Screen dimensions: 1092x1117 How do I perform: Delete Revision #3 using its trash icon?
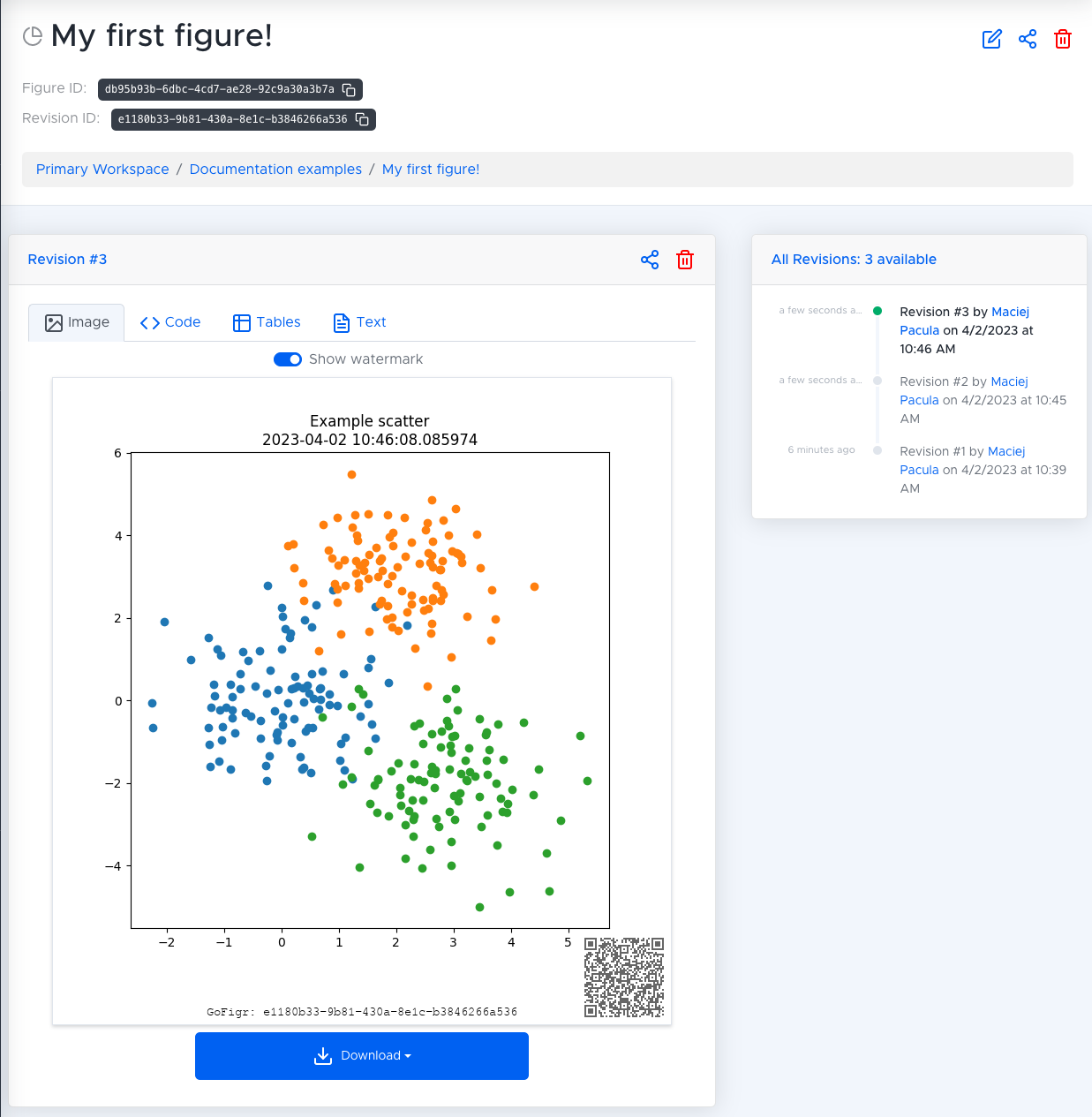pyautogui.click(x=685, y=260)
